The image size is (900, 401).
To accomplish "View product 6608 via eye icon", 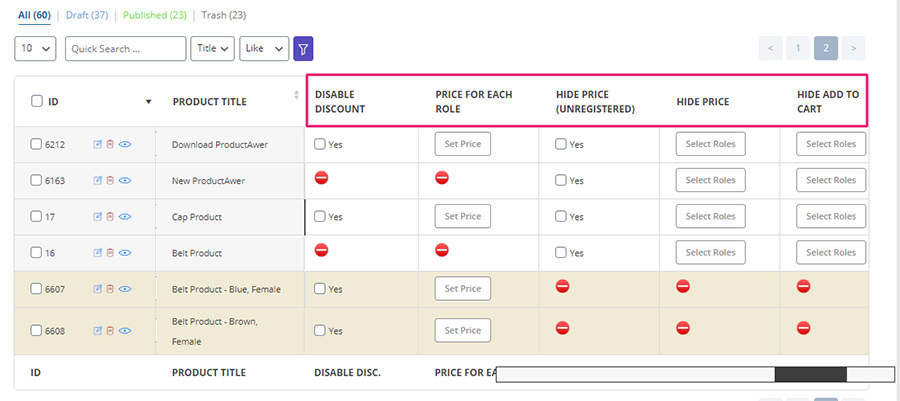I will (x=125, y=331).
